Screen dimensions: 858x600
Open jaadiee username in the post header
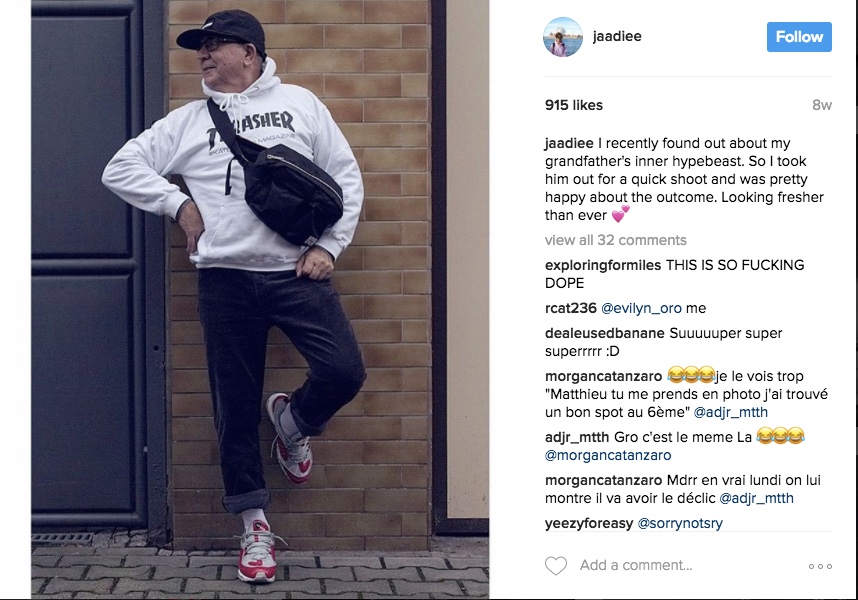click(x=617, y=36)
